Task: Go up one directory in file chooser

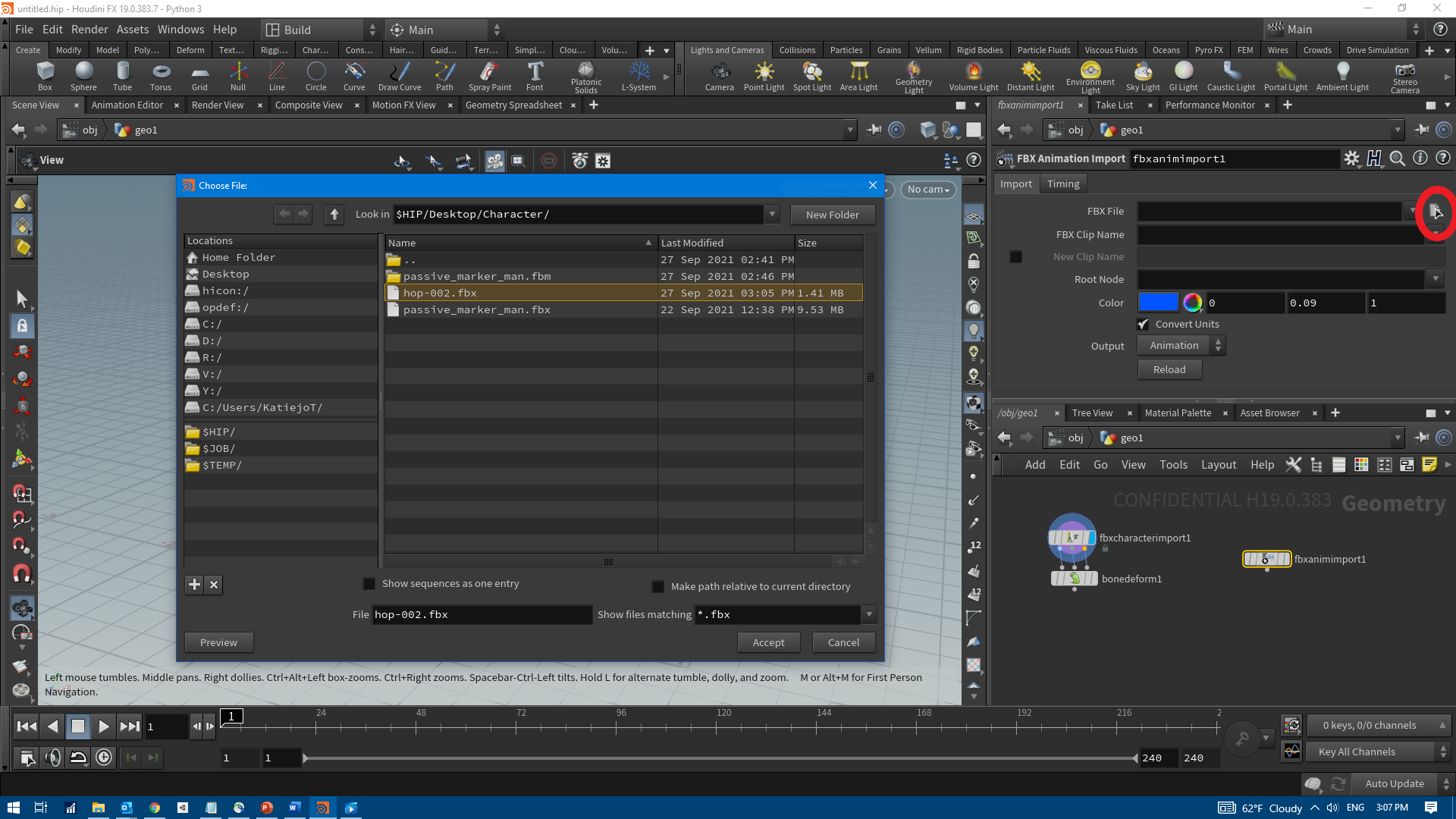Action: click(x=334, y=215)
